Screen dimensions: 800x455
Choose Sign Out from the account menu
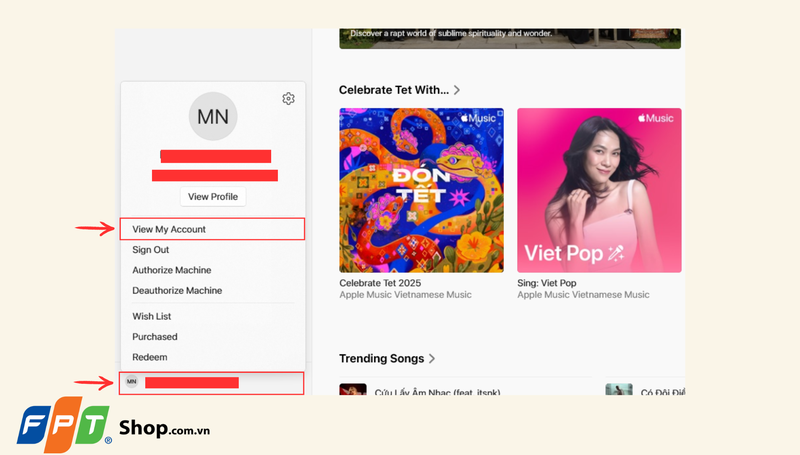click(151, 250)
